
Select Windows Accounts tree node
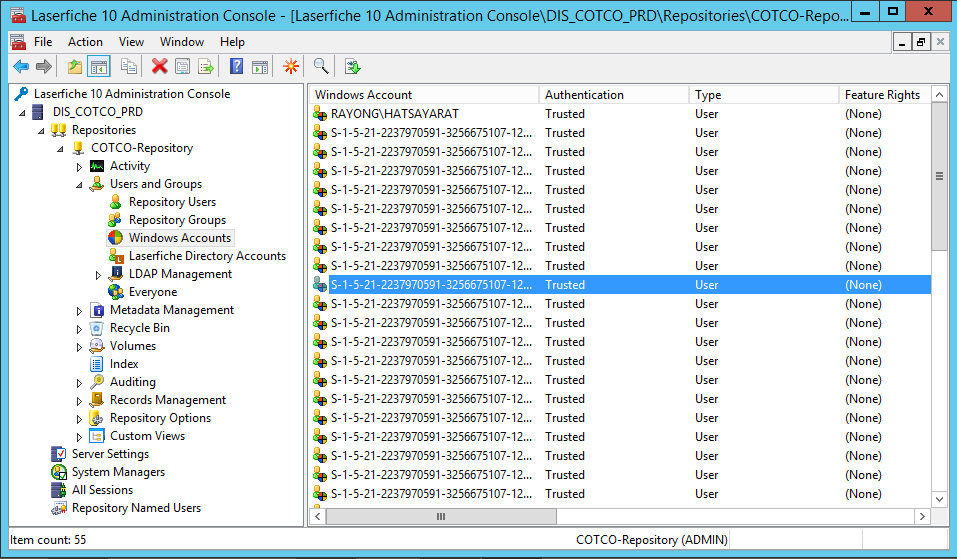click(x=179, y=238)
